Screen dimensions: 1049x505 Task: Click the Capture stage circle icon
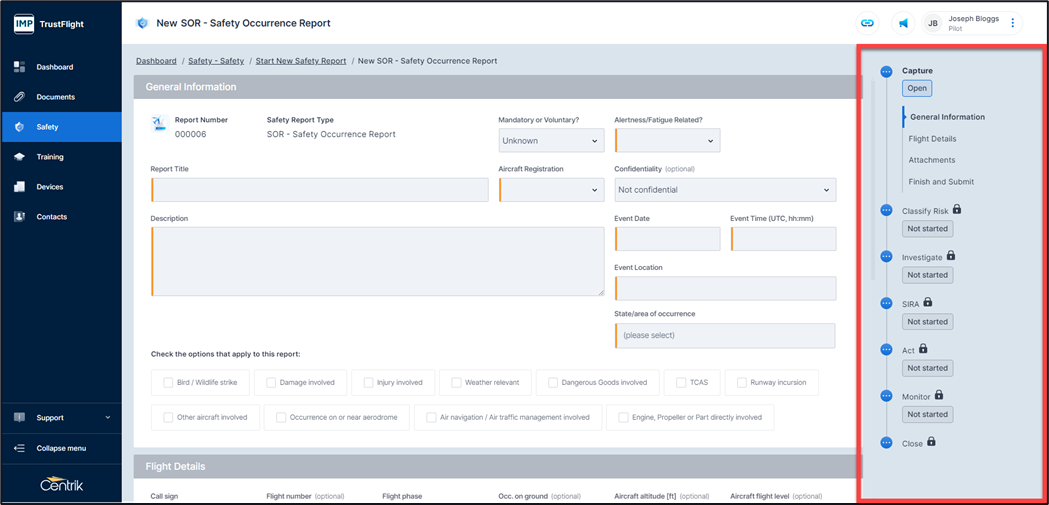coord(886,72)
